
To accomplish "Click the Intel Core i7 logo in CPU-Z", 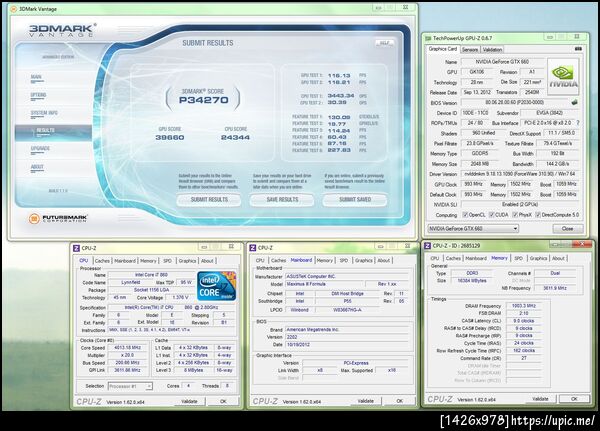I will [x=217, y=286].
